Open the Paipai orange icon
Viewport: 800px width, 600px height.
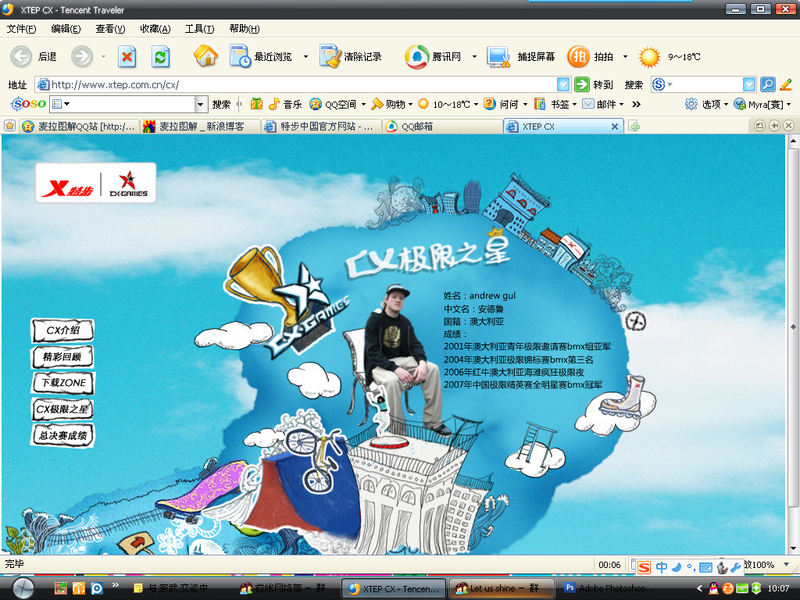[x=579, y=56]
